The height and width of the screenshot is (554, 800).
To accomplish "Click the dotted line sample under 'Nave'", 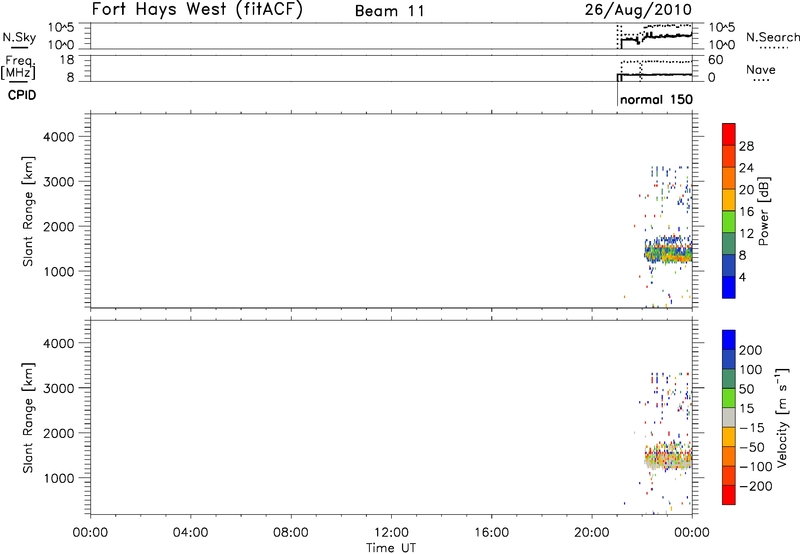I will [x=761, y=80].
